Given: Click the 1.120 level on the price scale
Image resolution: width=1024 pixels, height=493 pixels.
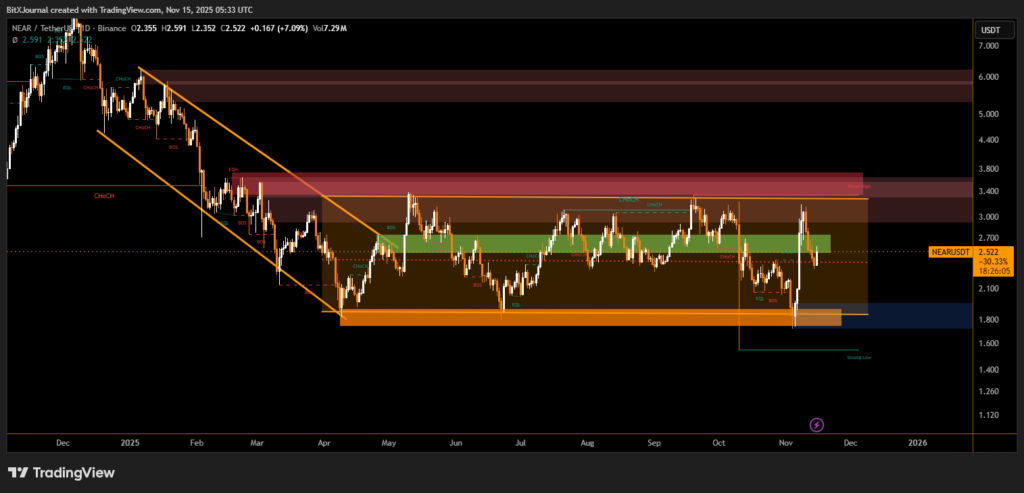Looking at the screenshot, I should tap(990, 414).
